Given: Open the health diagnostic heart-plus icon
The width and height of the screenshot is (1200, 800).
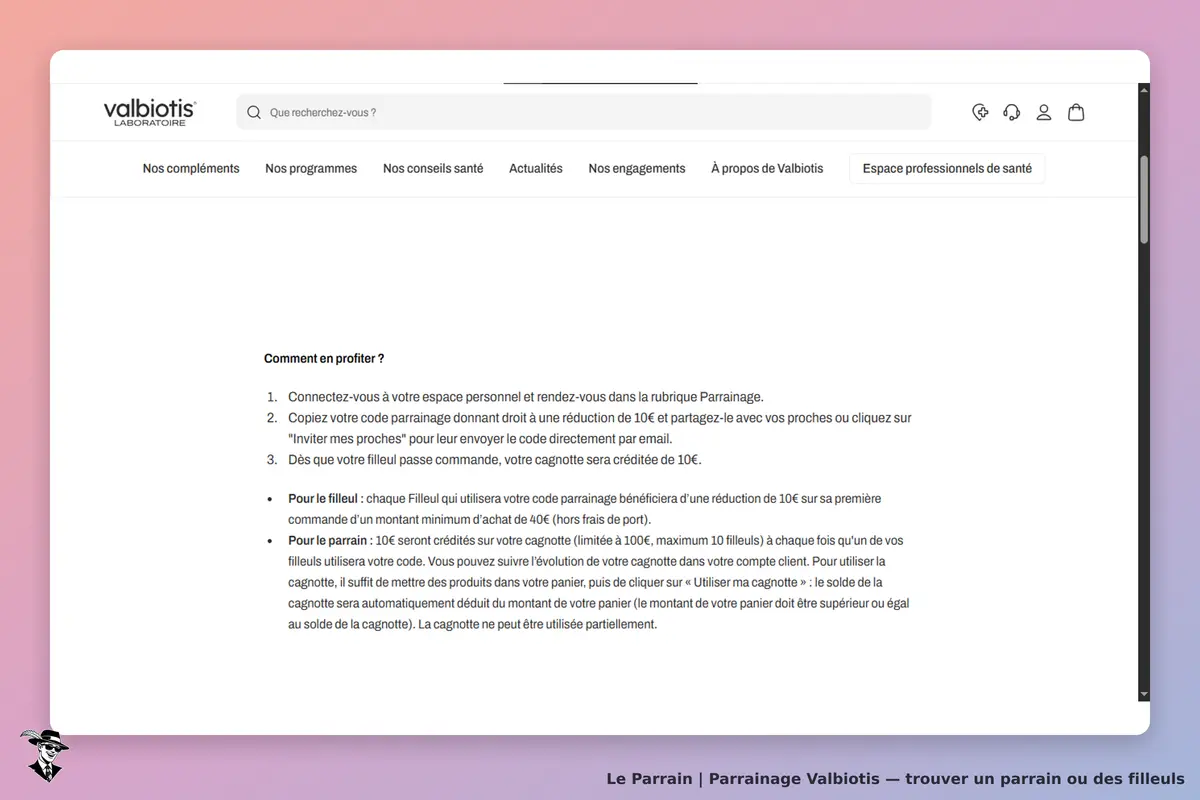Looking at the screenshot, I should tap(980, 112).
